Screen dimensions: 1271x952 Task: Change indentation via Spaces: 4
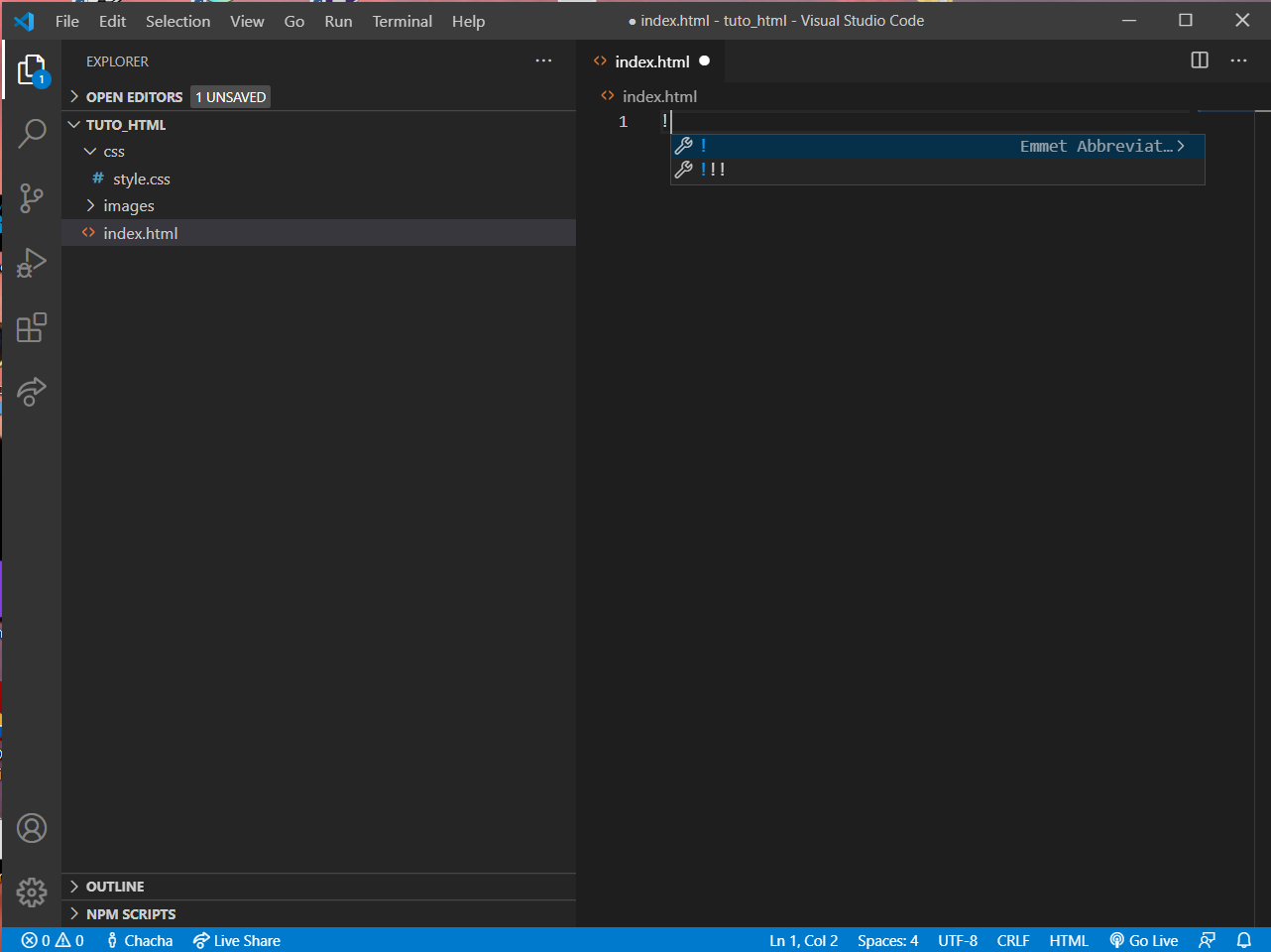tap(888, 940)
